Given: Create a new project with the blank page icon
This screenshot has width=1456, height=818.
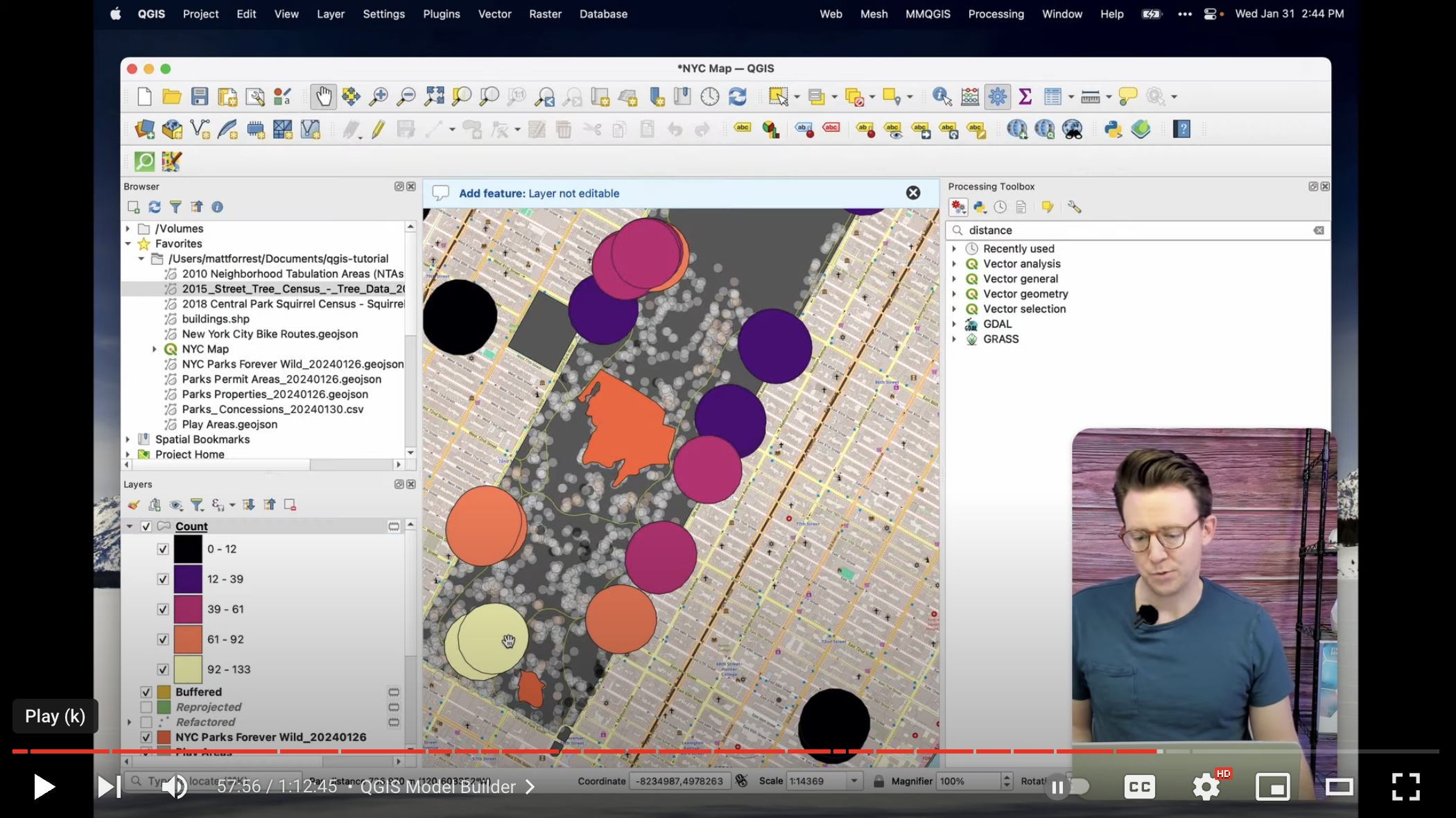Looking at the screenshot, I should click(144, 96).
